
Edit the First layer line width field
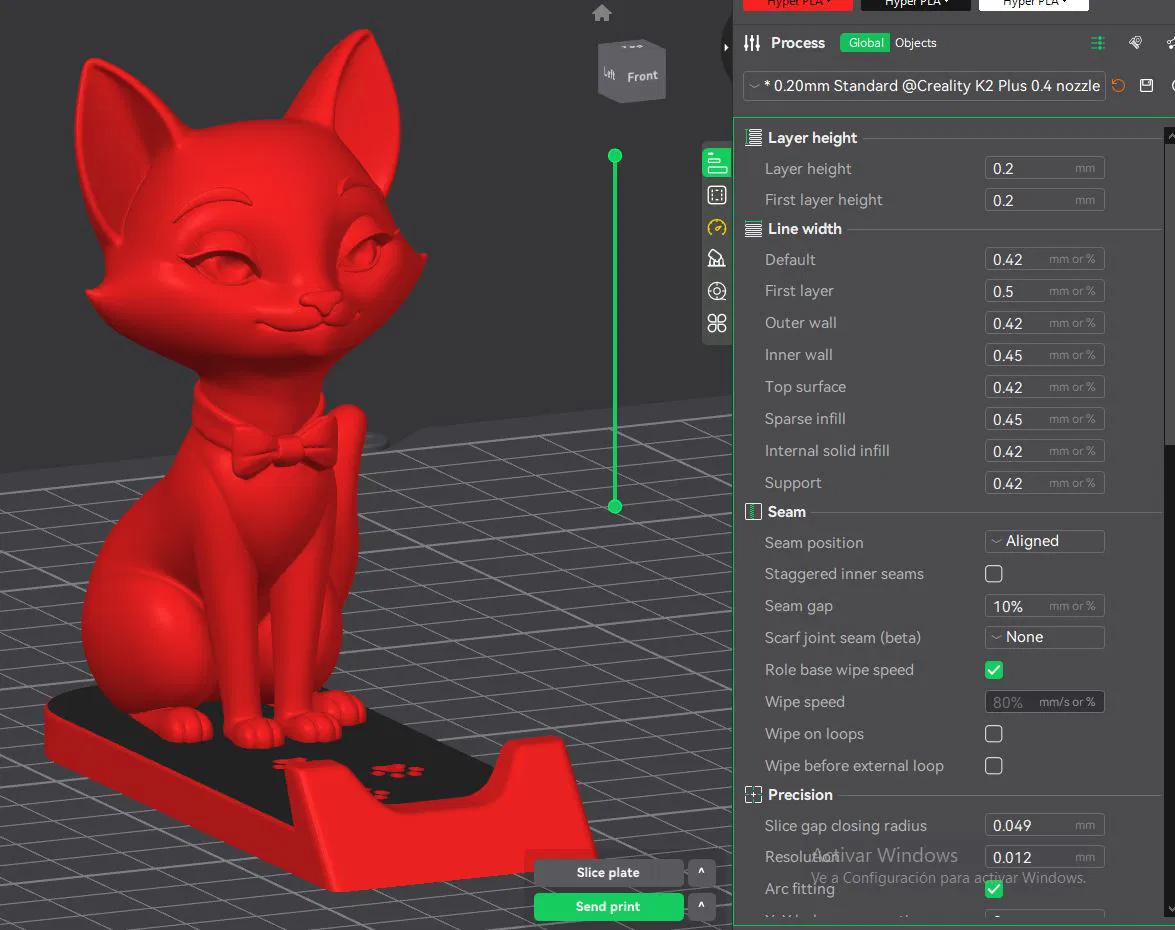coord(1045,291)
